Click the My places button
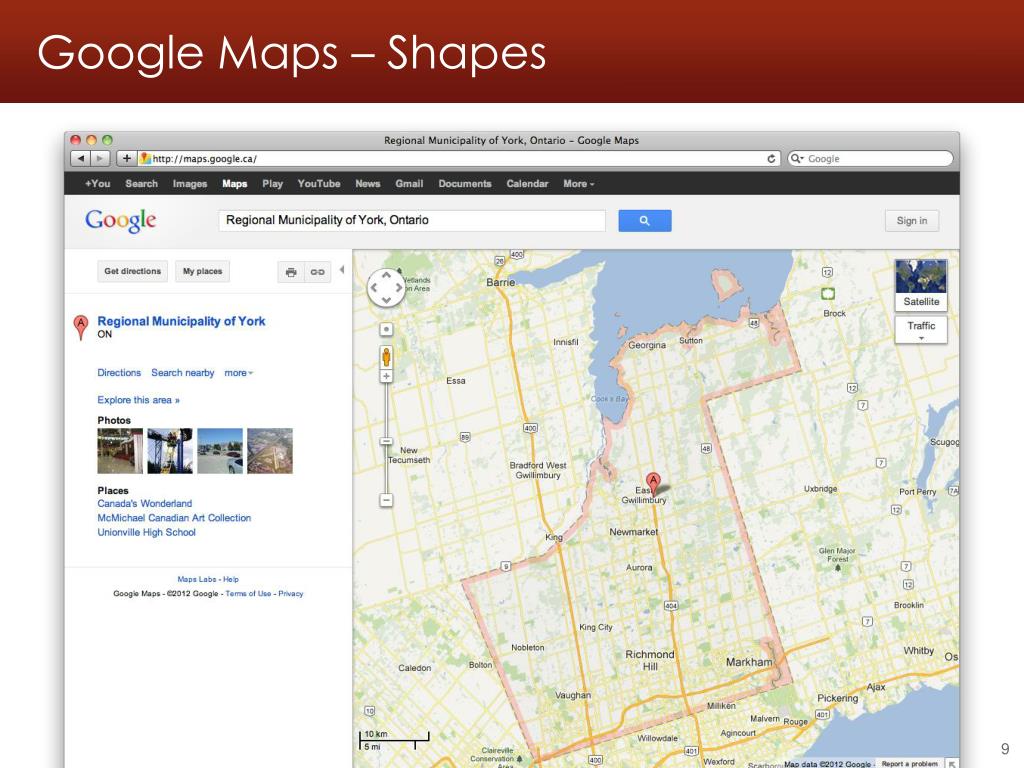The height and width of the screenshot is (768, 1024). [x=202, y=272]
